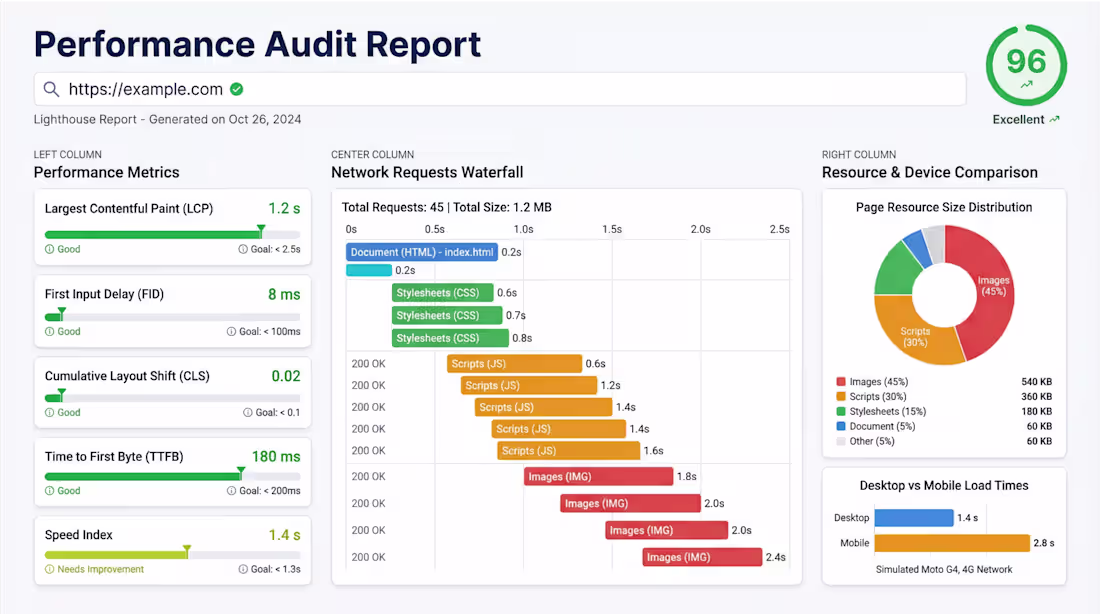Image resolution: width=1100 pixels, height=614 pixels.
Task: Click info icon next to Goal: < 200ms
Action: click(230, 491)
